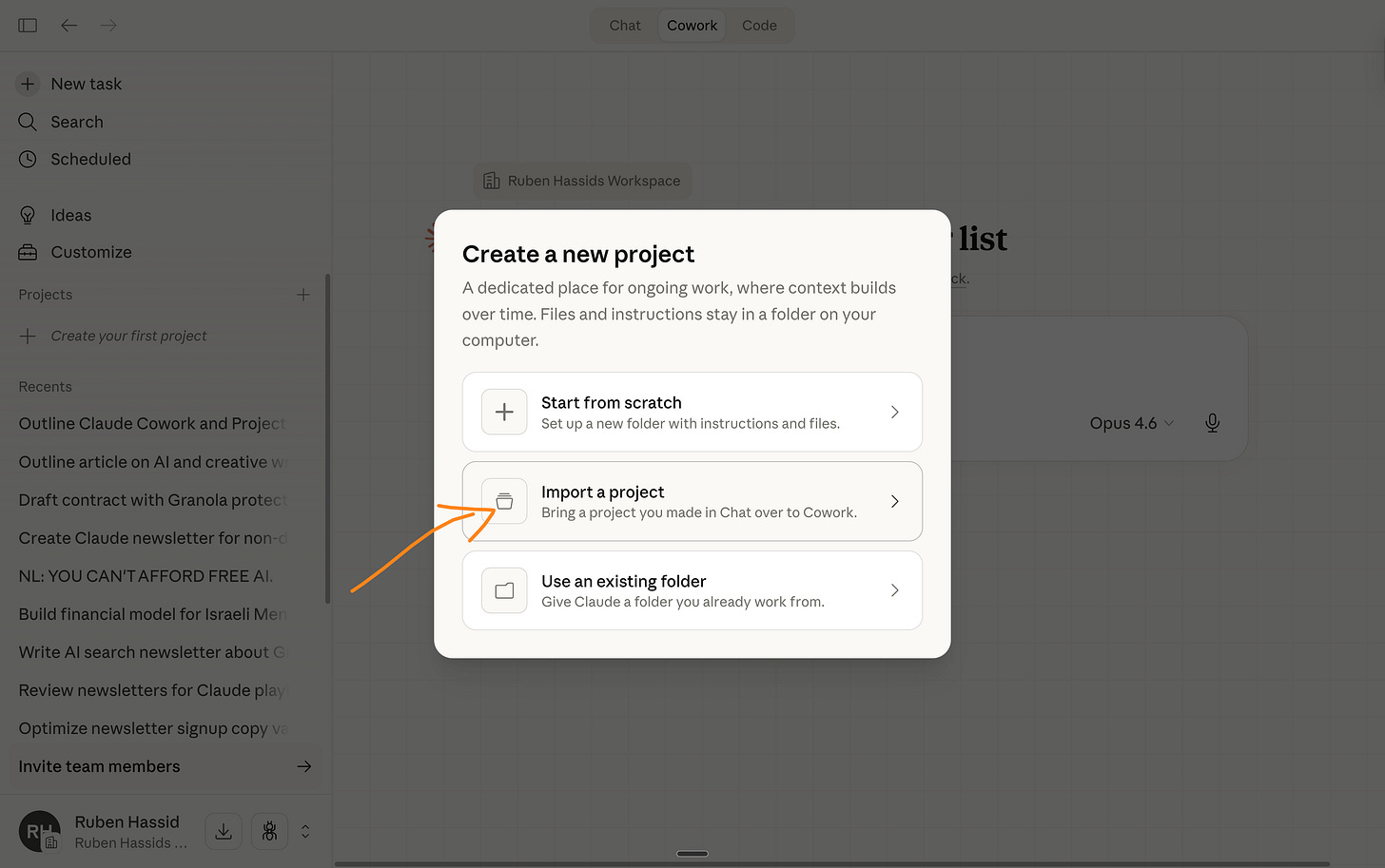Click Ruben Hassids Workspace chip
Image resolution: width=1385 pixels, height=868 pixels.
582,181
